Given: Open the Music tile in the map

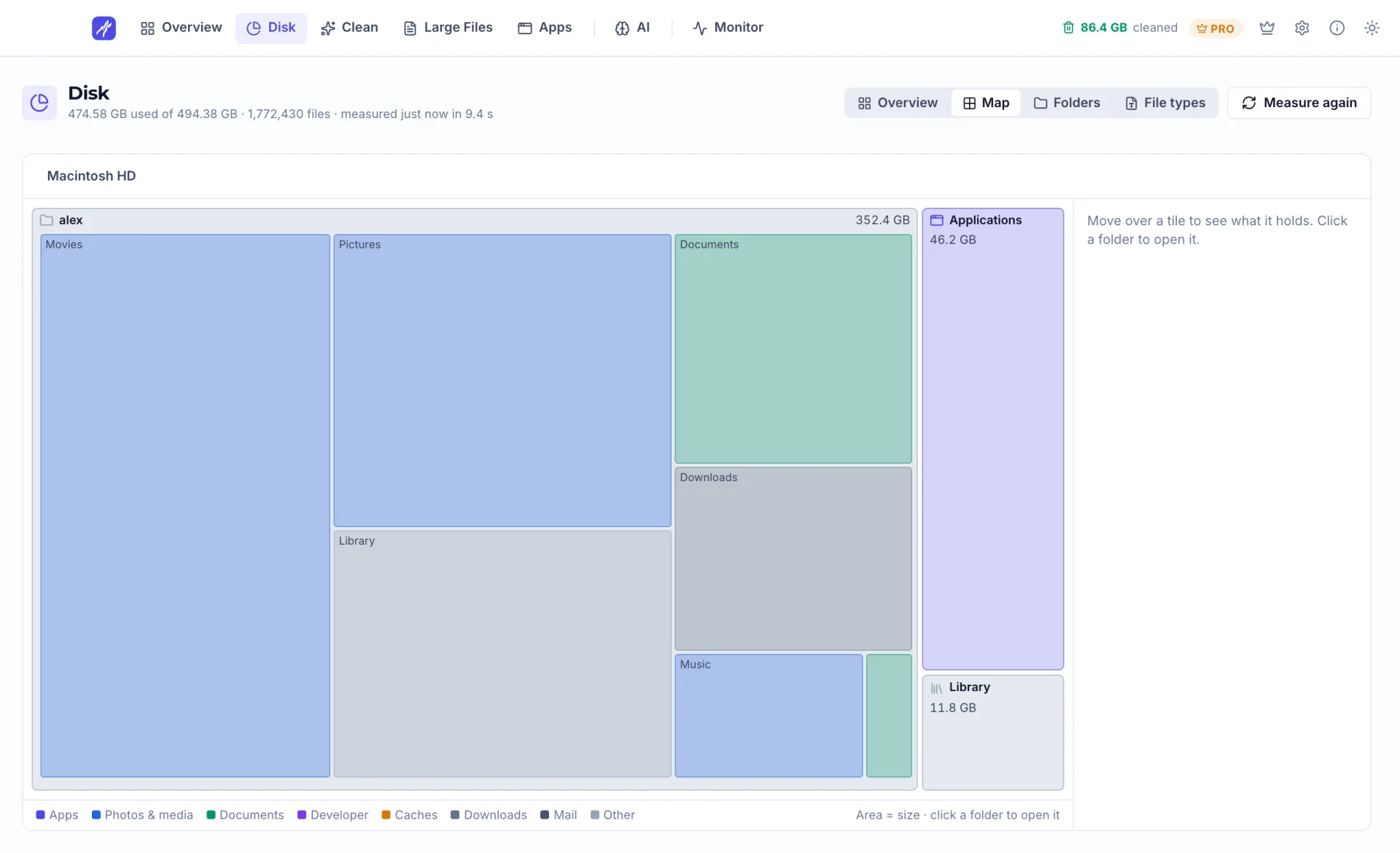Looking at the screenshot, I should click(x=769, y=715).
